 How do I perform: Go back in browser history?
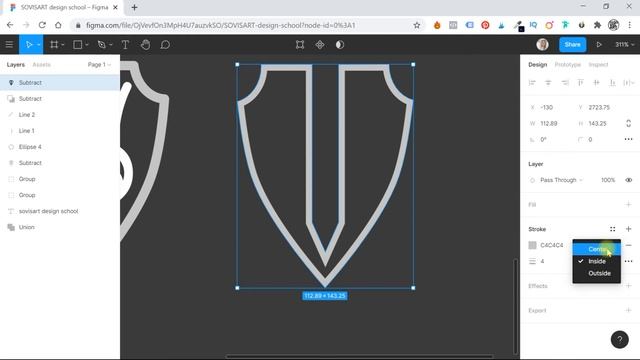[x=10, y=25]
